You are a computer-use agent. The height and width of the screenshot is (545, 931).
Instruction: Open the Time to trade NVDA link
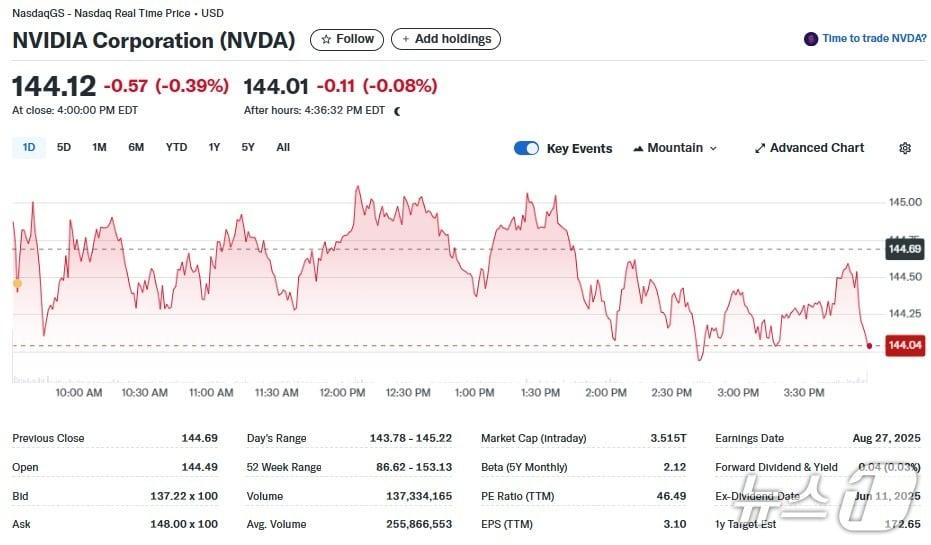873,39
